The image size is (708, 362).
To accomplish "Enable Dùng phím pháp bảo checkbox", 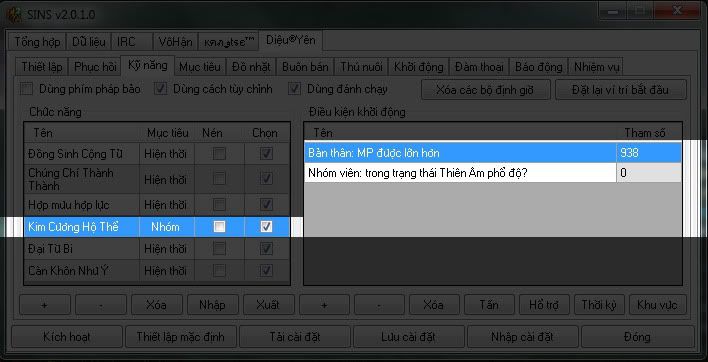I will (27, 89).
